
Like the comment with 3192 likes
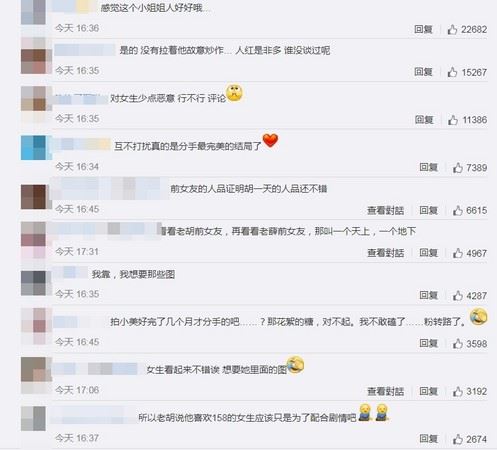coord(458,391)
